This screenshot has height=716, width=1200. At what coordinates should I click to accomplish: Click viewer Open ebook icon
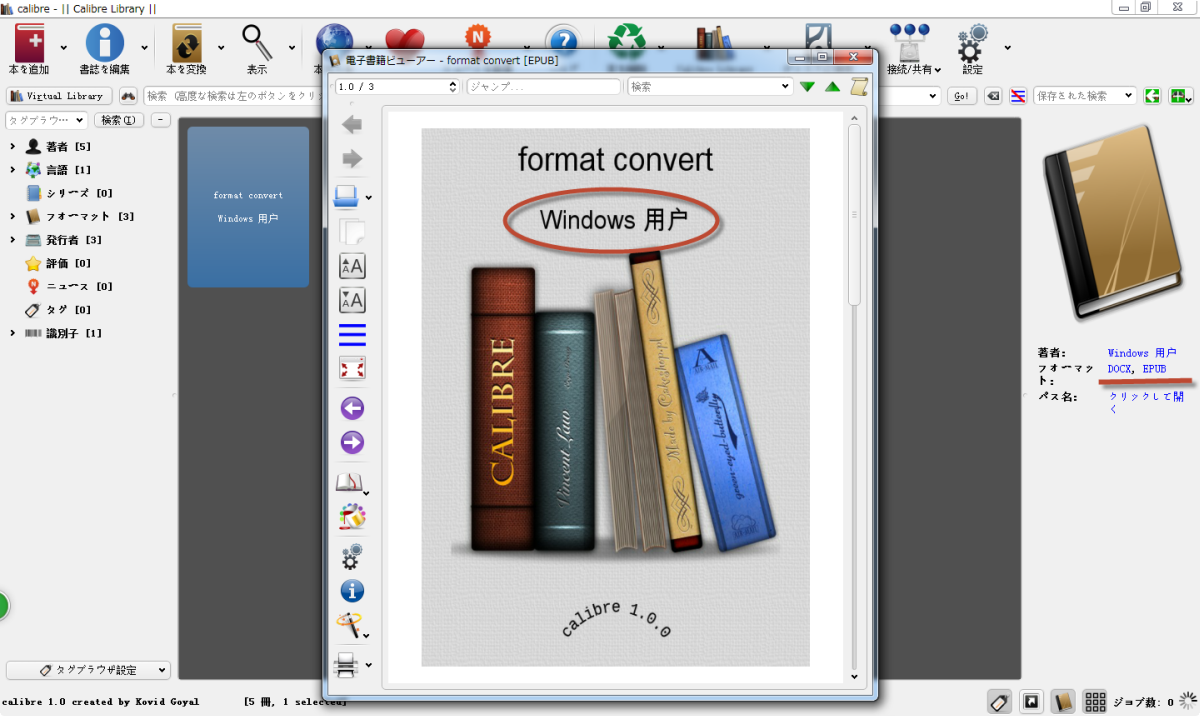coord(346,195)
